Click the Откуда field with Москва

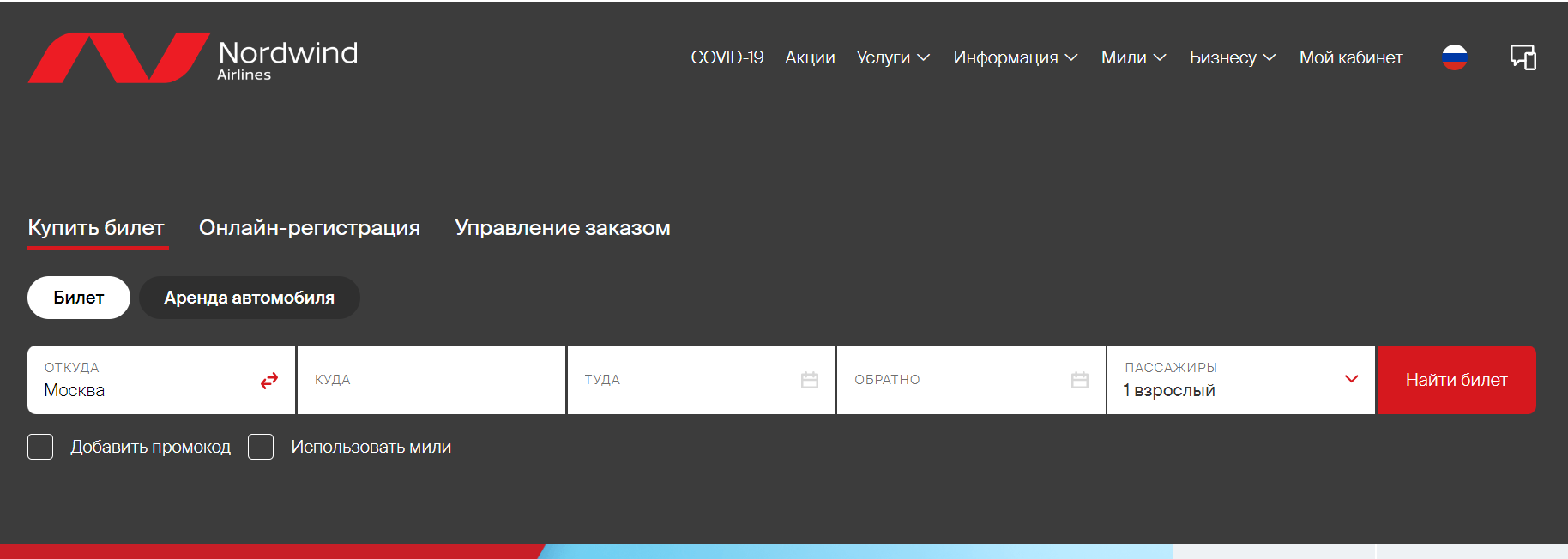[161, 380]
